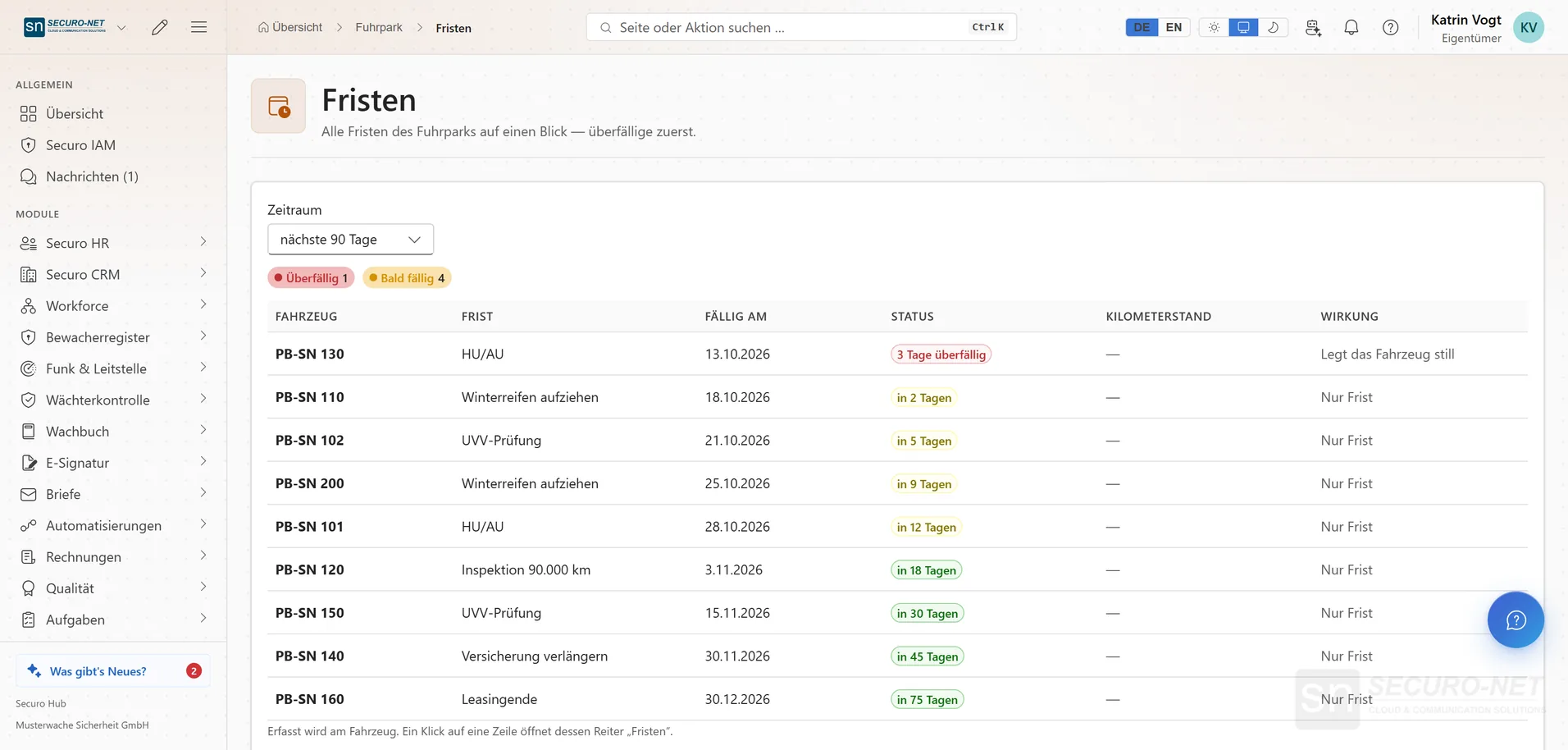Viewport: 1568px width, 750px height.
Task: Click the Briefe envelope icon
Action: point(29,494)
